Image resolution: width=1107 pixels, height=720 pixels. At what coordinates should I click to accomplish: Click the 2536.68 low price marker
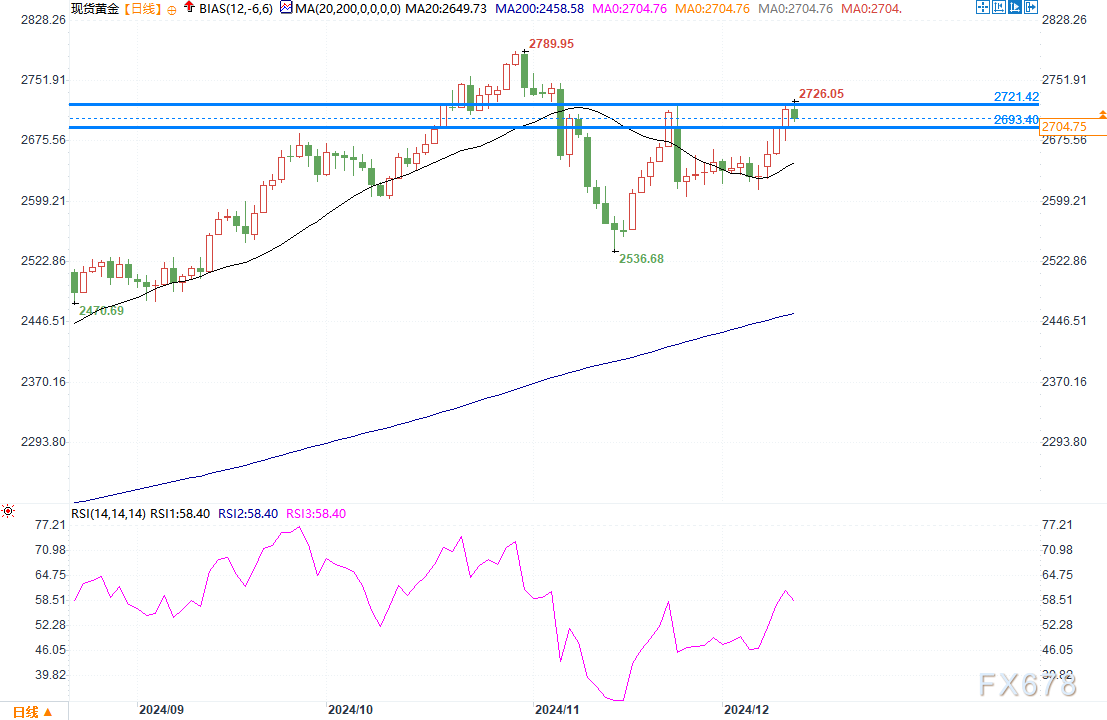[641, 258]
